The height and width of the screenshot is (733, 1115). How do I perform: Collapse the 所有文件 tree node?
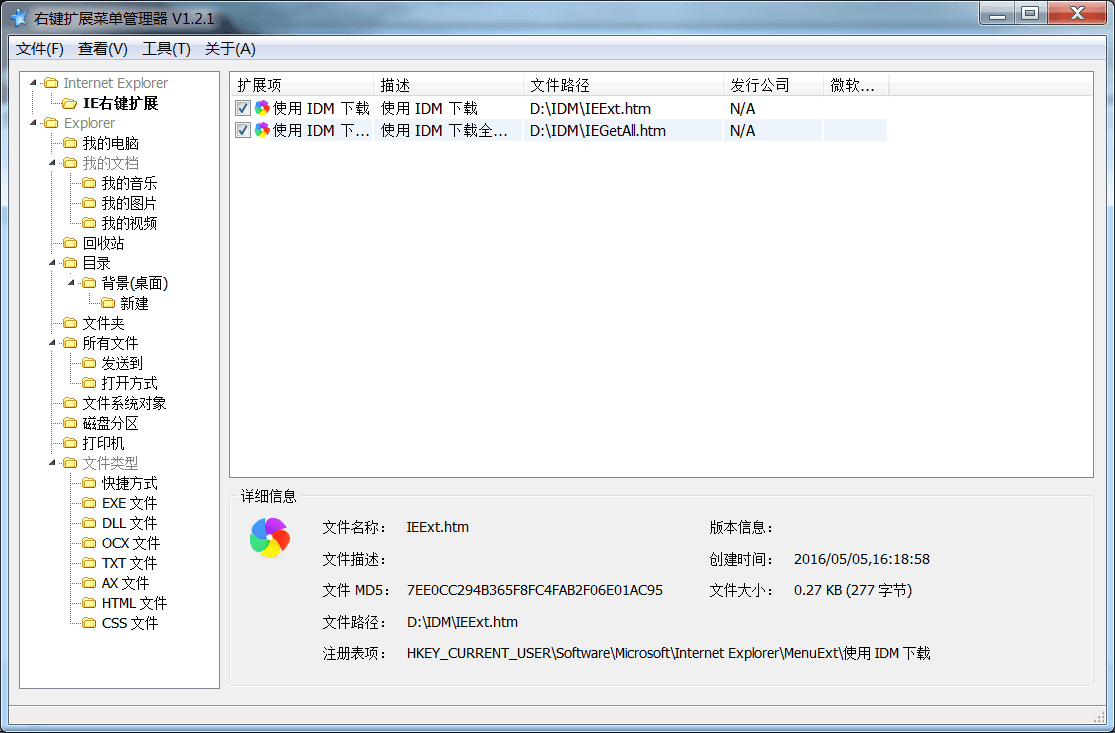click(x=53, y=343)
